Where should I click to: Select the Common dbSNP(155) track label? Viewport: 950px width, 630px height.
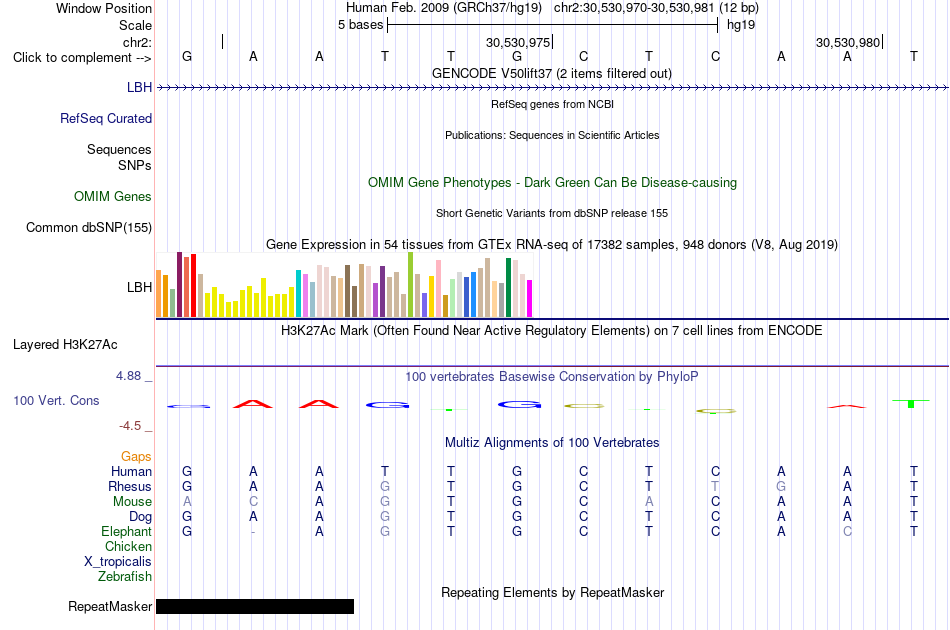pos(88,227)
